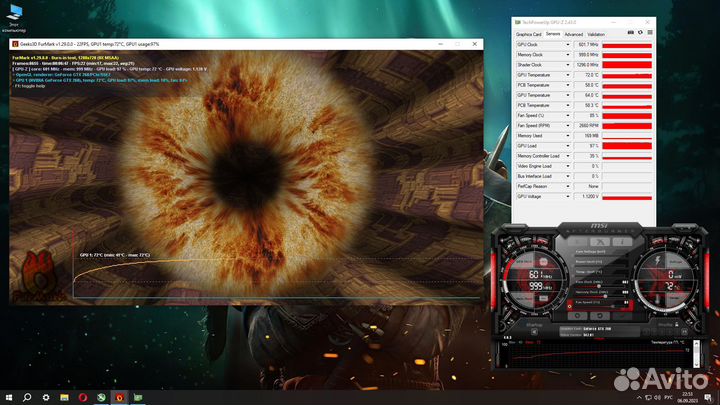The height and width of the screenshot is (405, 720).
Task: Click the GPU base clock icon on left gauge
Action: pyautogui.click(x=543, y=262)
